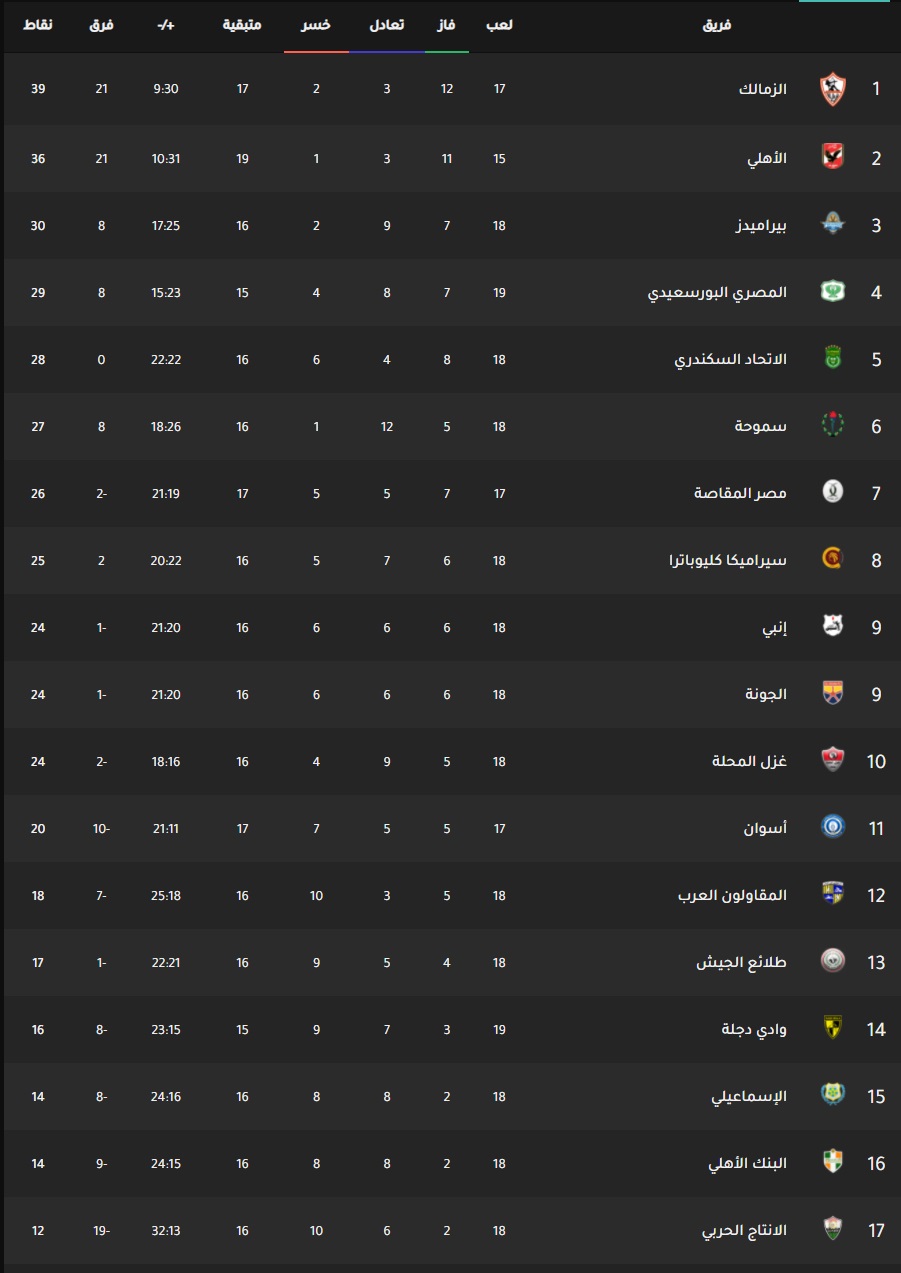Click the الأهلي red club logo

(832, 157)
